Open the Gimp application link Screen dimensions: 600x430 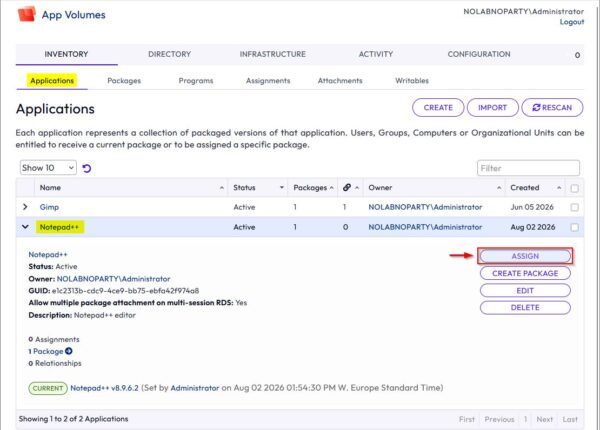click(x=49, y=207)
